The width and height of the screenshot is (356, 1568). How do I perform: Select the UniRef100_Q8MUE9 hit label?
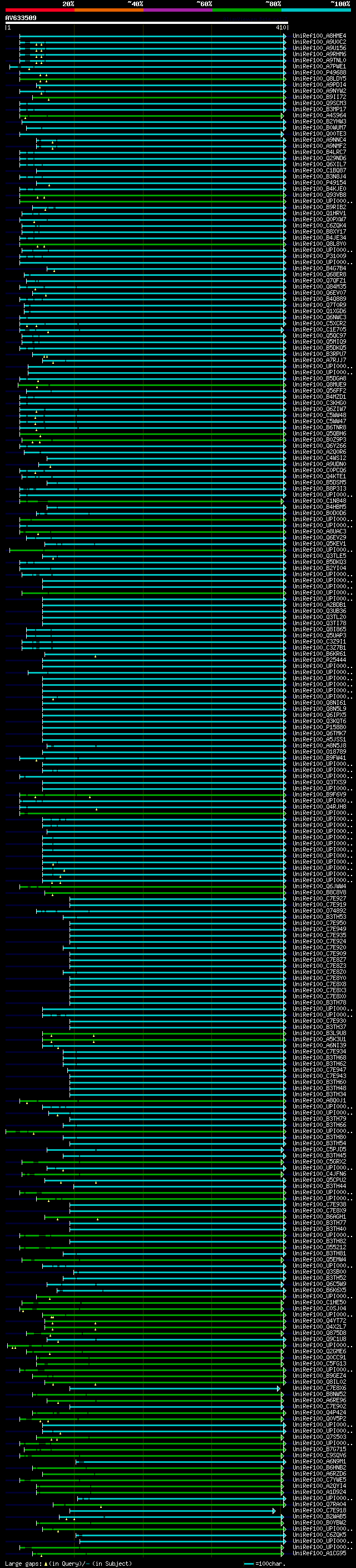tap(319, 385)
